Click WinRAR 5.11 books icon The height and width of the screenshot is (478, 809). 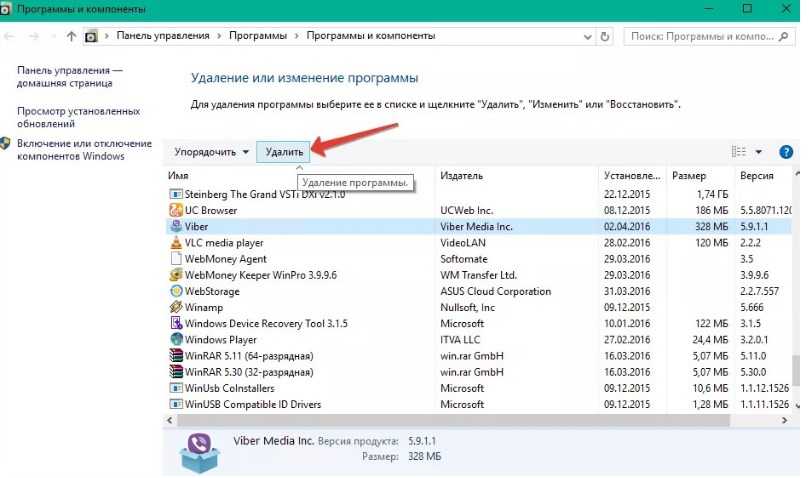176,356
